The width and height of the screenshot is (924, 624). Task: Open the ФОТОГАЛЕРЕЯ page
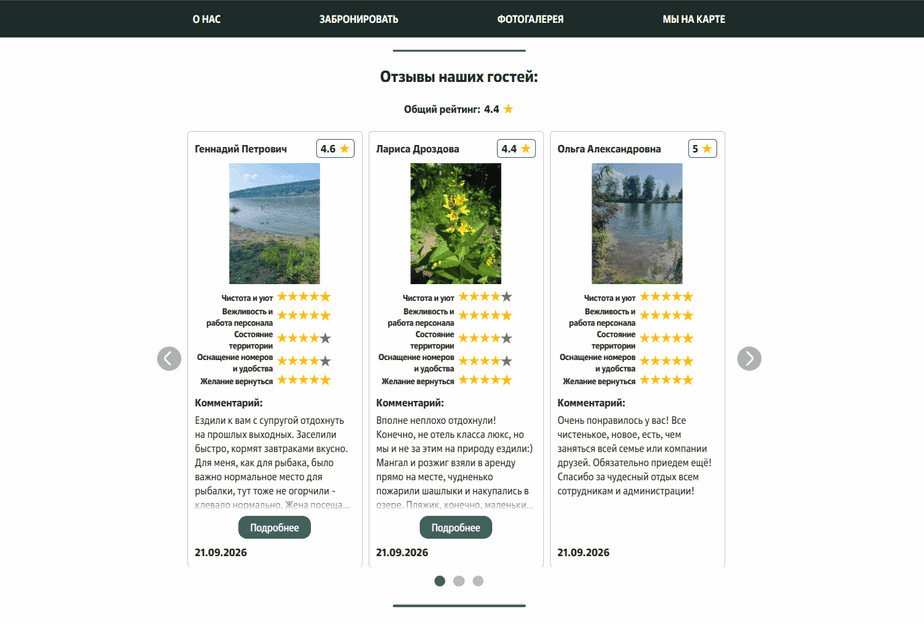[x=530, y=19]
